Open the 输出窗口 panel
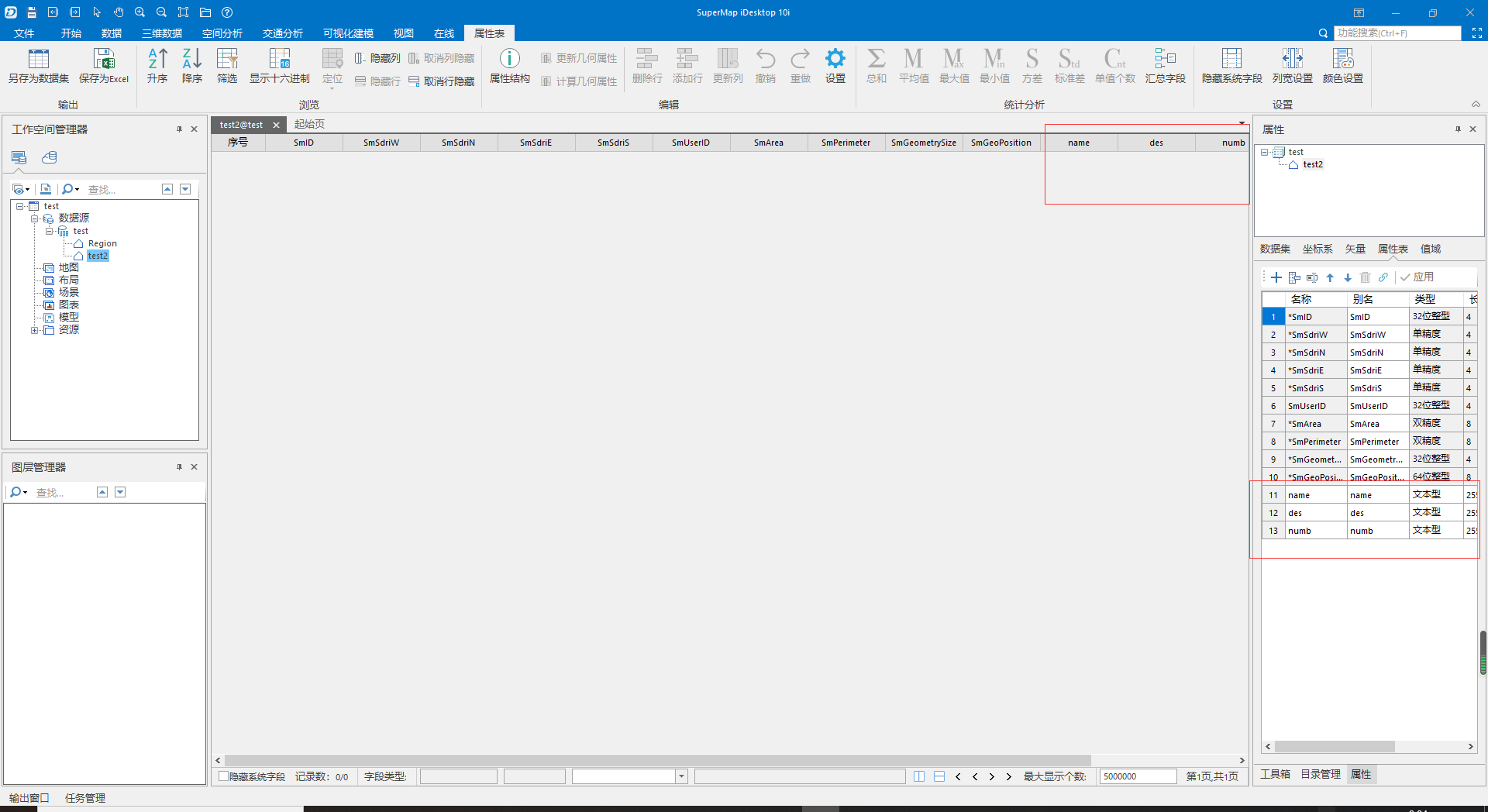 [29, 797]
